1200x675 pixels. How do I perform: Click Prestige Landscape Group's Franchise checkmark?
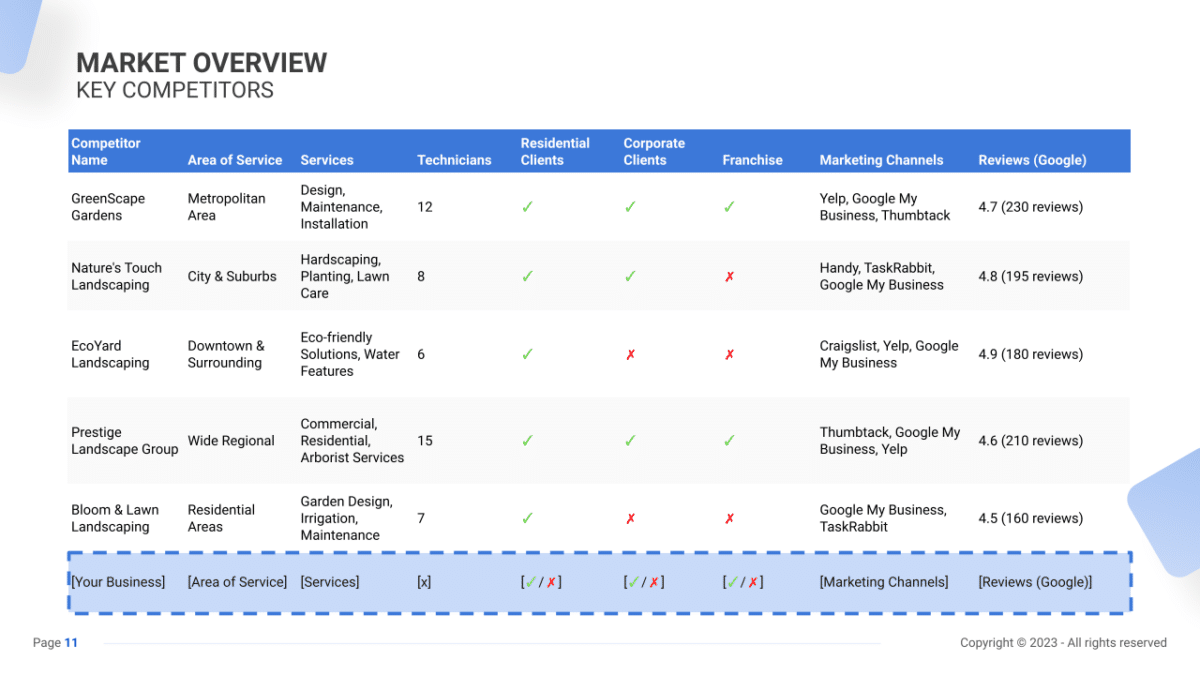pos(729,441)
